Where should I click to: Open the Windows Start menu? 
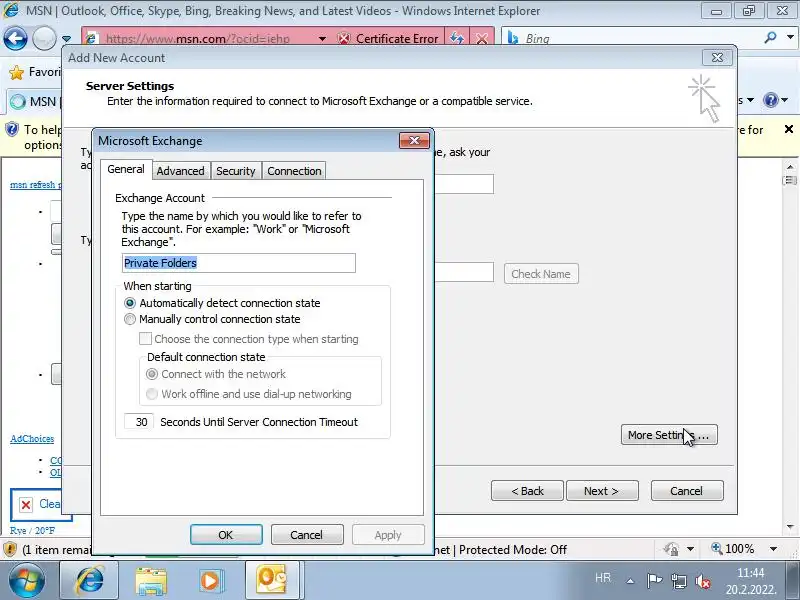(x=27, y=581)
